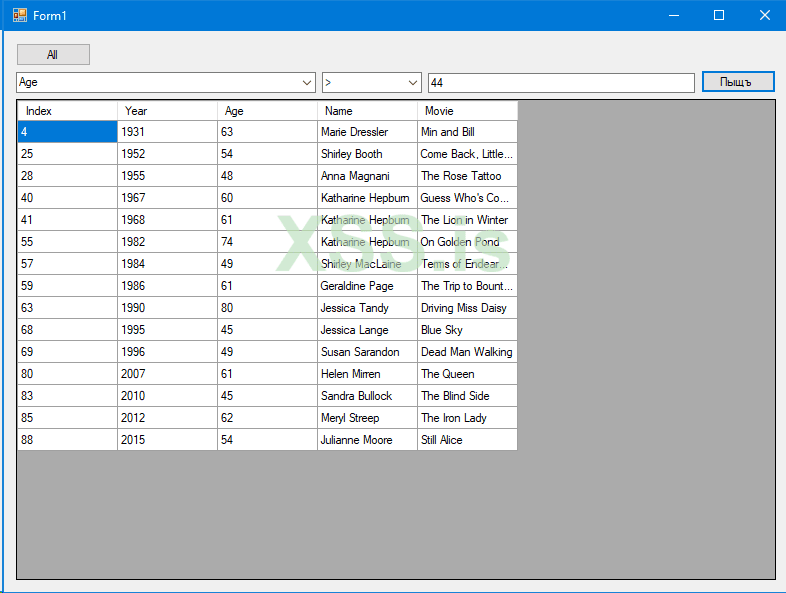Click the Shirley Booth cell
The width and height of the screenshot is (786, 593).
pyautogui.click(x=367, y=154)
